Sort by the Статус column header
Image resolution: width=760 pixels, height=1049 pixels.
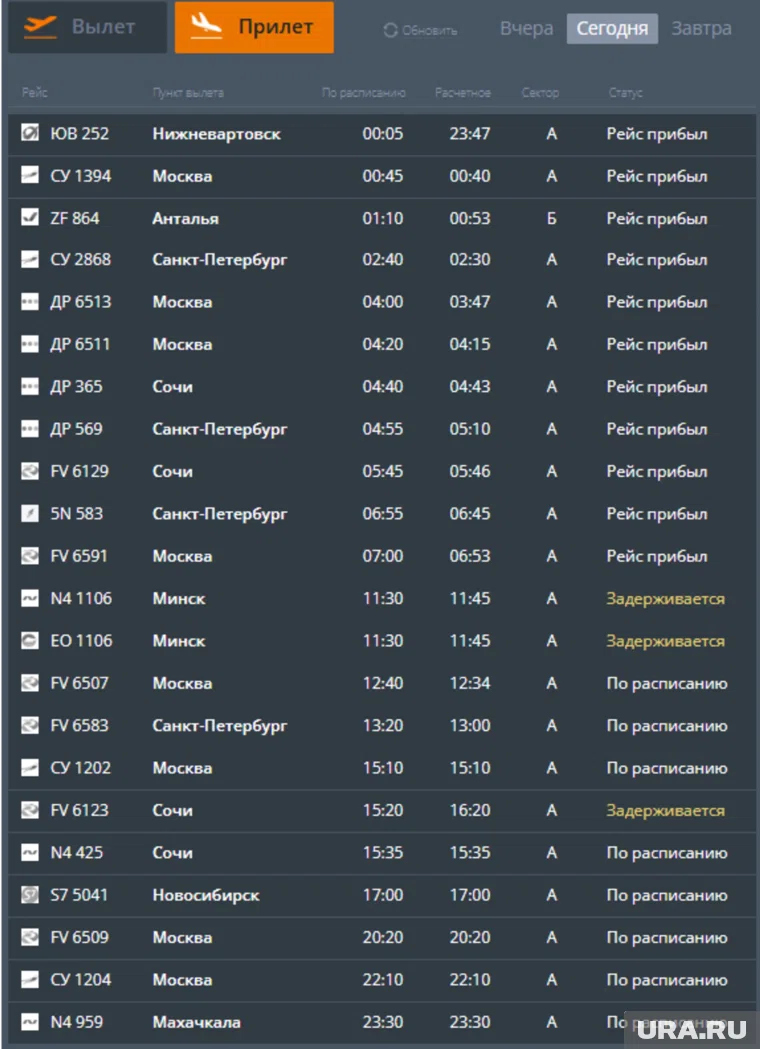tap(625, 93)
